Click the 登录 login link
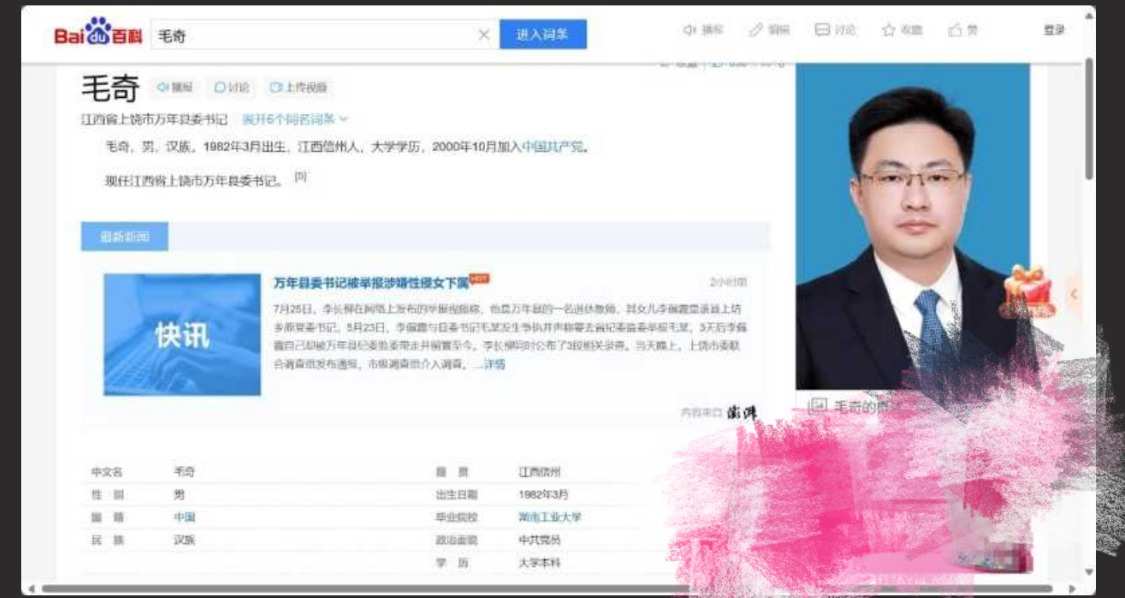The width and height of the screenshot is (1125, 598). pos(1054,30)
